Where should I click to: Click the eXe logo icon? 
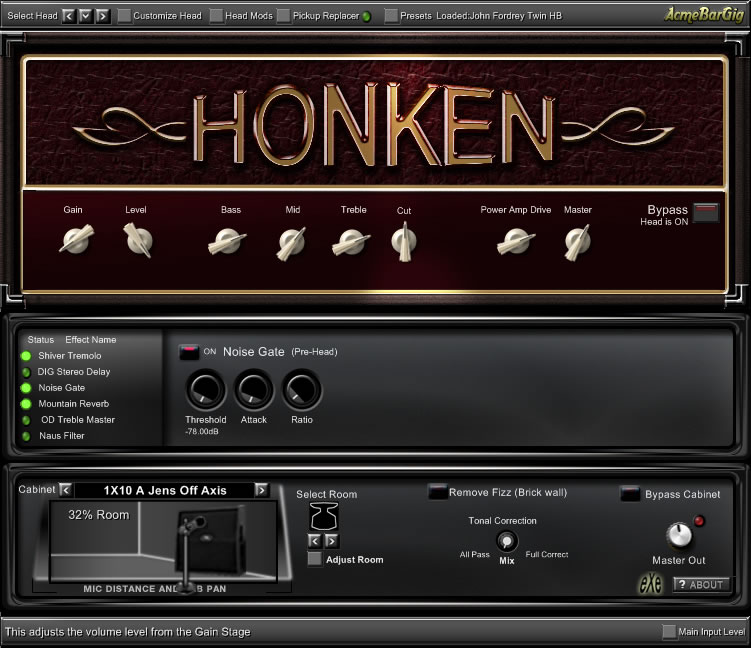pyautogui.click(x=650, y=584)
